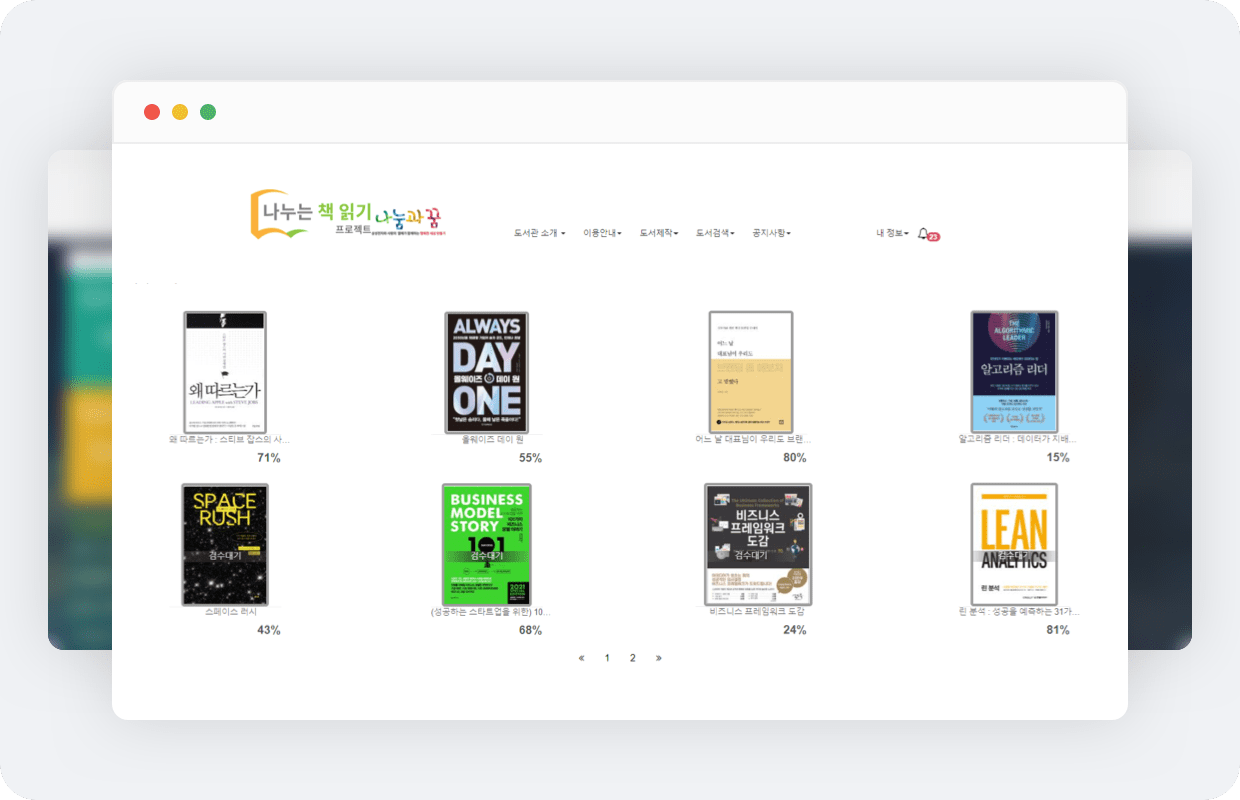The height and width of the screenshot is (800, 1240).
Task: Expand the 이용안내 menu
Action: pos(602,233)
